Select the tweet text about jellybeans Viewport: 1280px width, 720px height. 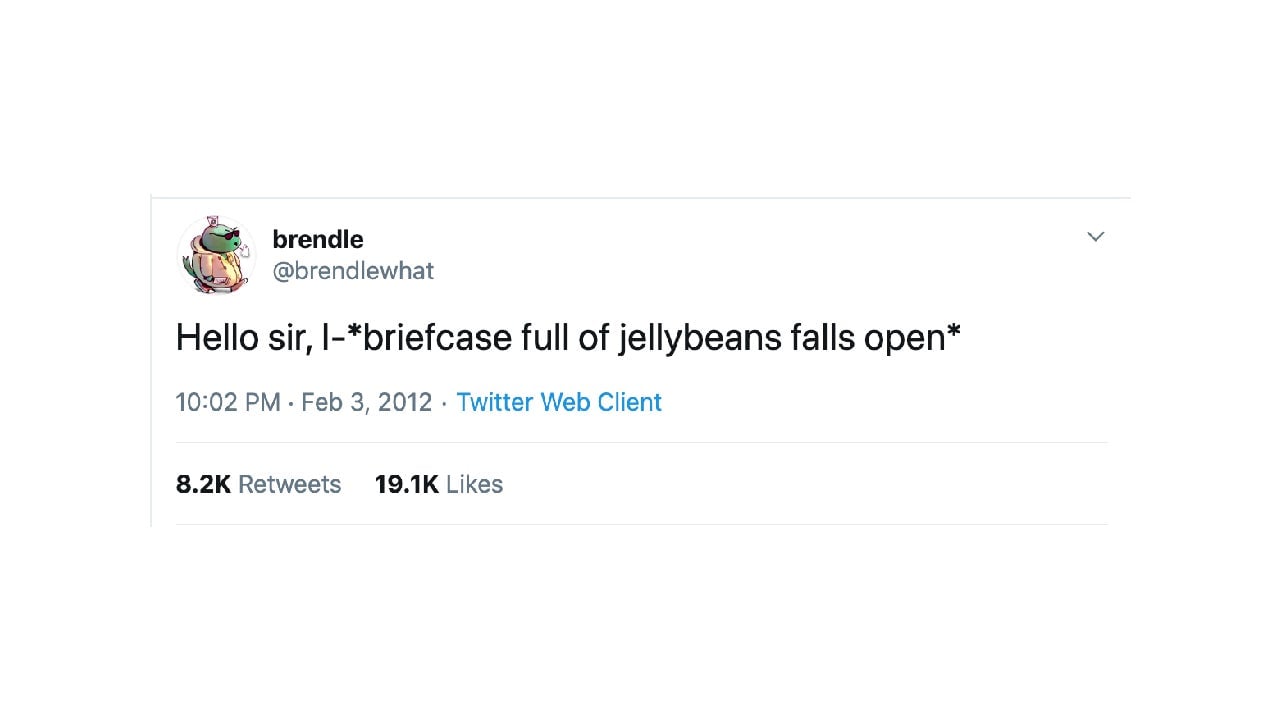567,337
